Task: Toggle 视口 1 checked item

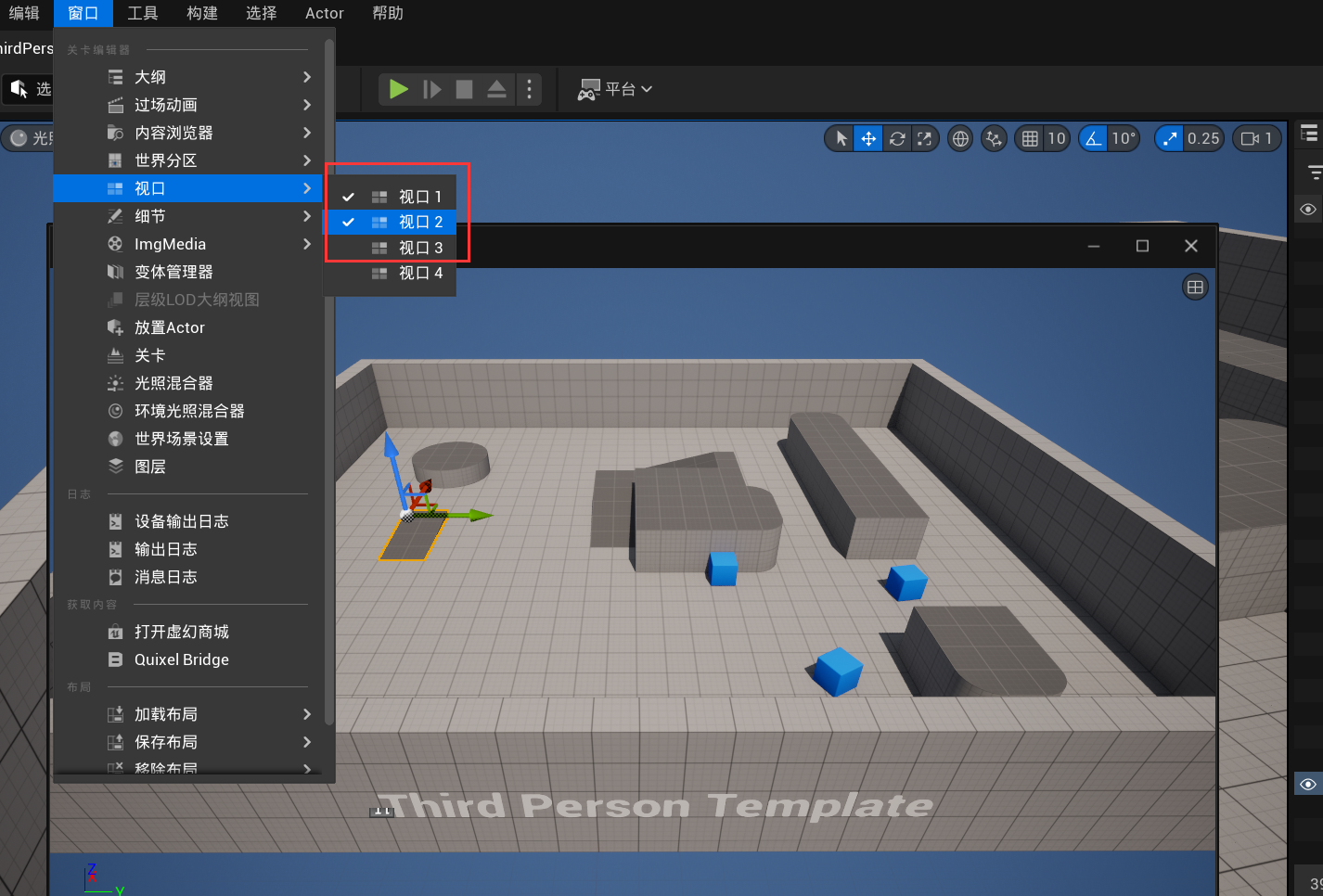Action: click(x=390, y=197)
